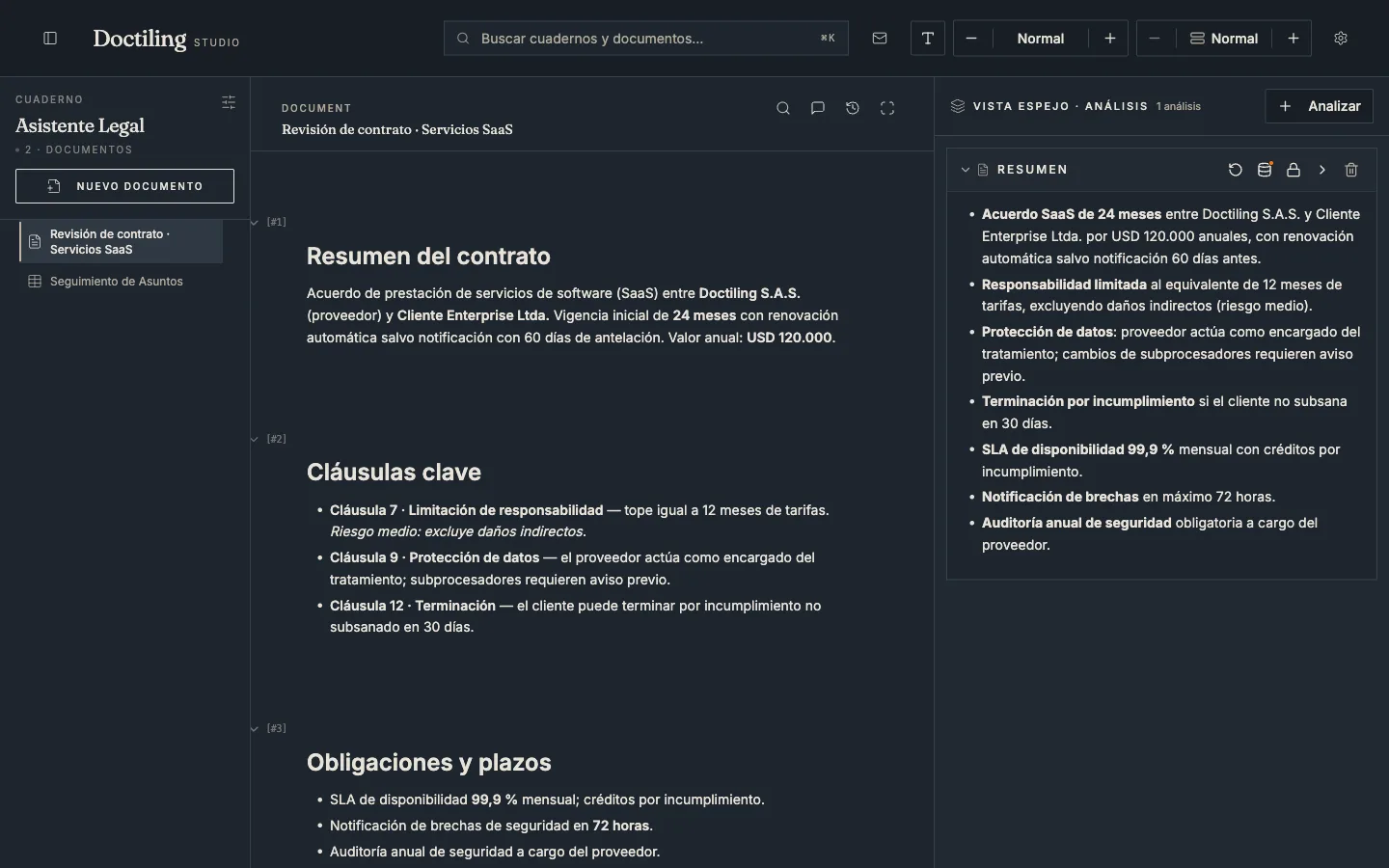Collapse block #2 chevron
The width and height of the screenshot is (1389, 868).
[x=255, y=440]
